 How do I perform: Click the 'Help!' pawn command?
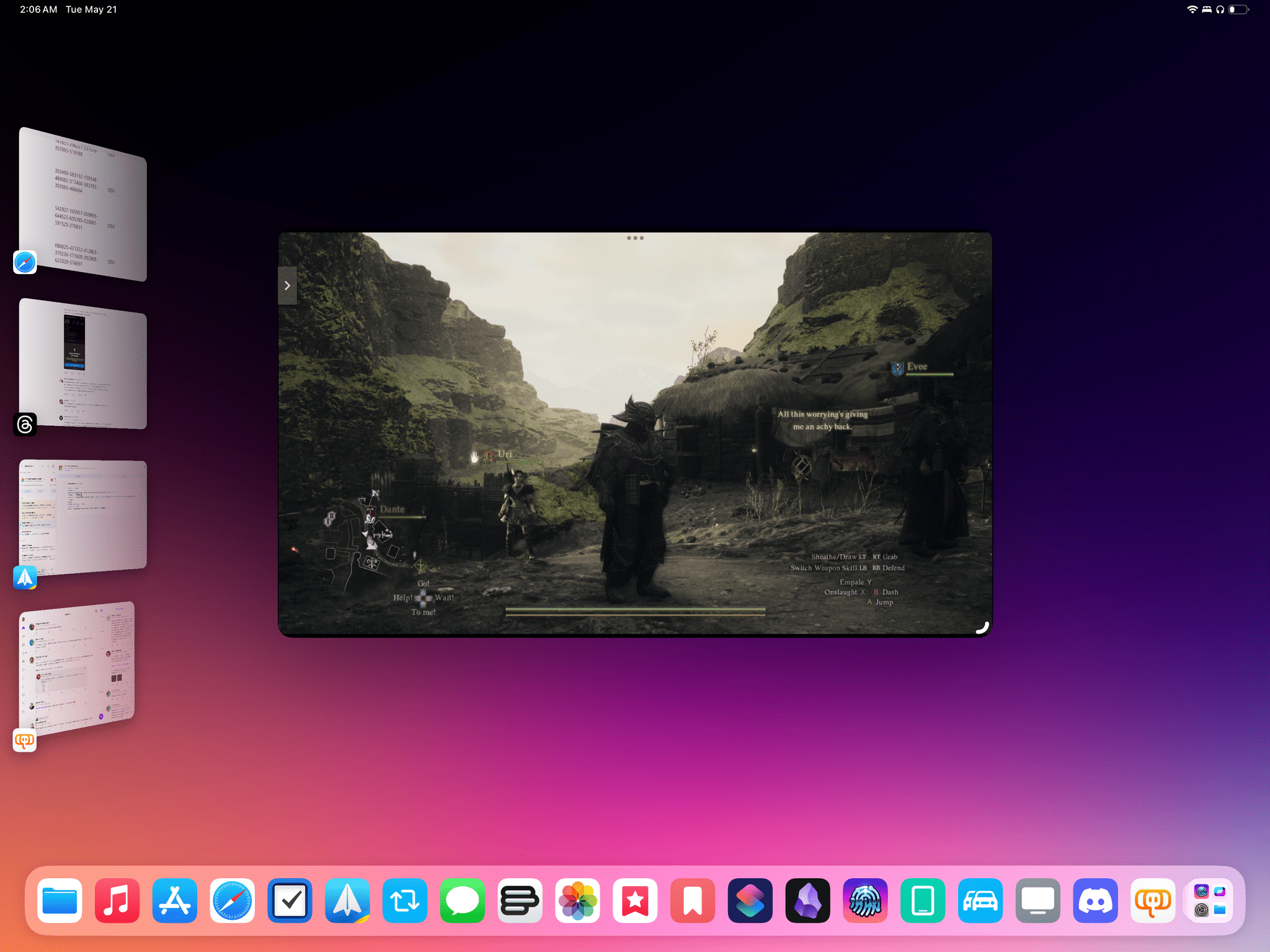(x=402, y=598)
